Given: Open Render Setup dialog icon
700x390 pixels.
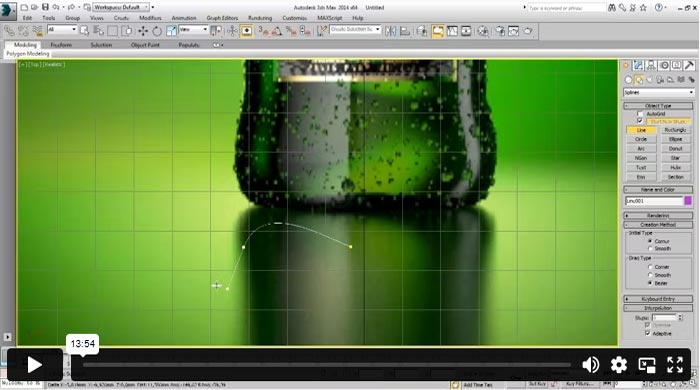Looking at the screenshot, I should point(500,31).
